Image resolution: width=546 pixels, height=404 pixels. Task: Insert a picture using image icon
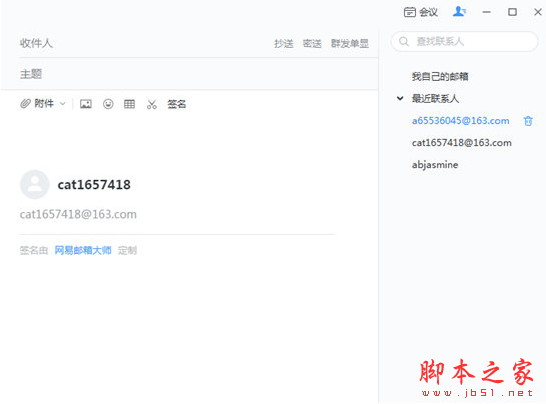86,104
